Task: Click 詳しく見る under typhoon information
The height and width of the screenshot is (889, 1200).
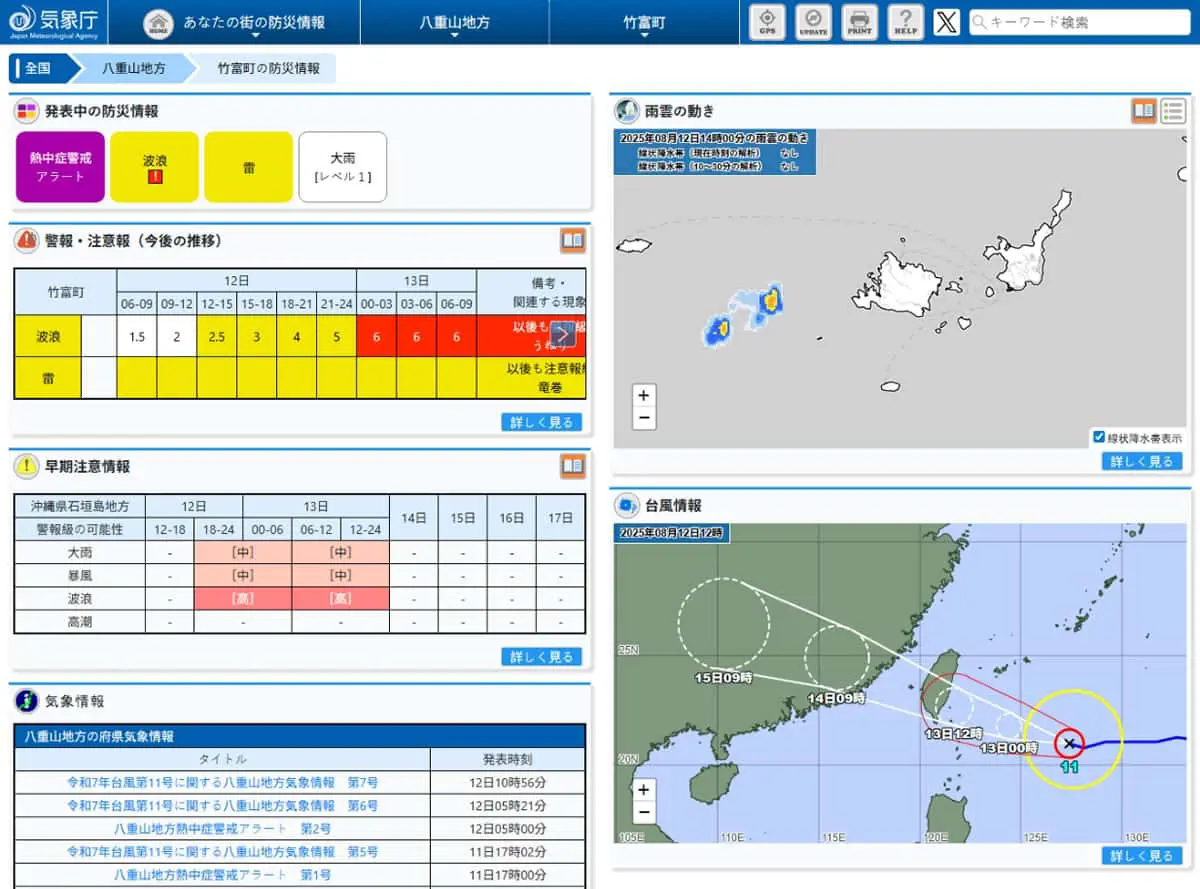Action: click(x=1142, y=856)
